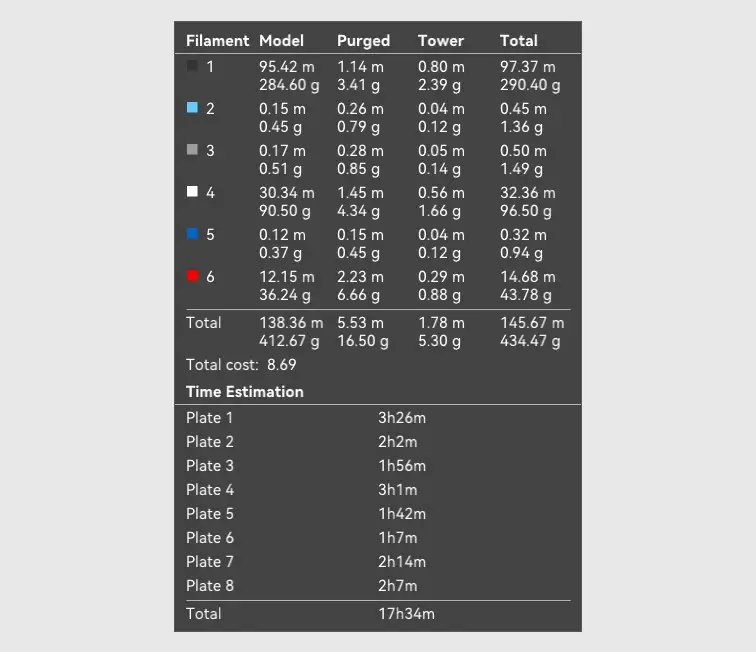Viewport: 756px width, 652px height.
Task: Click the 434.47 g grand total weight
Action: pos(530,341)
